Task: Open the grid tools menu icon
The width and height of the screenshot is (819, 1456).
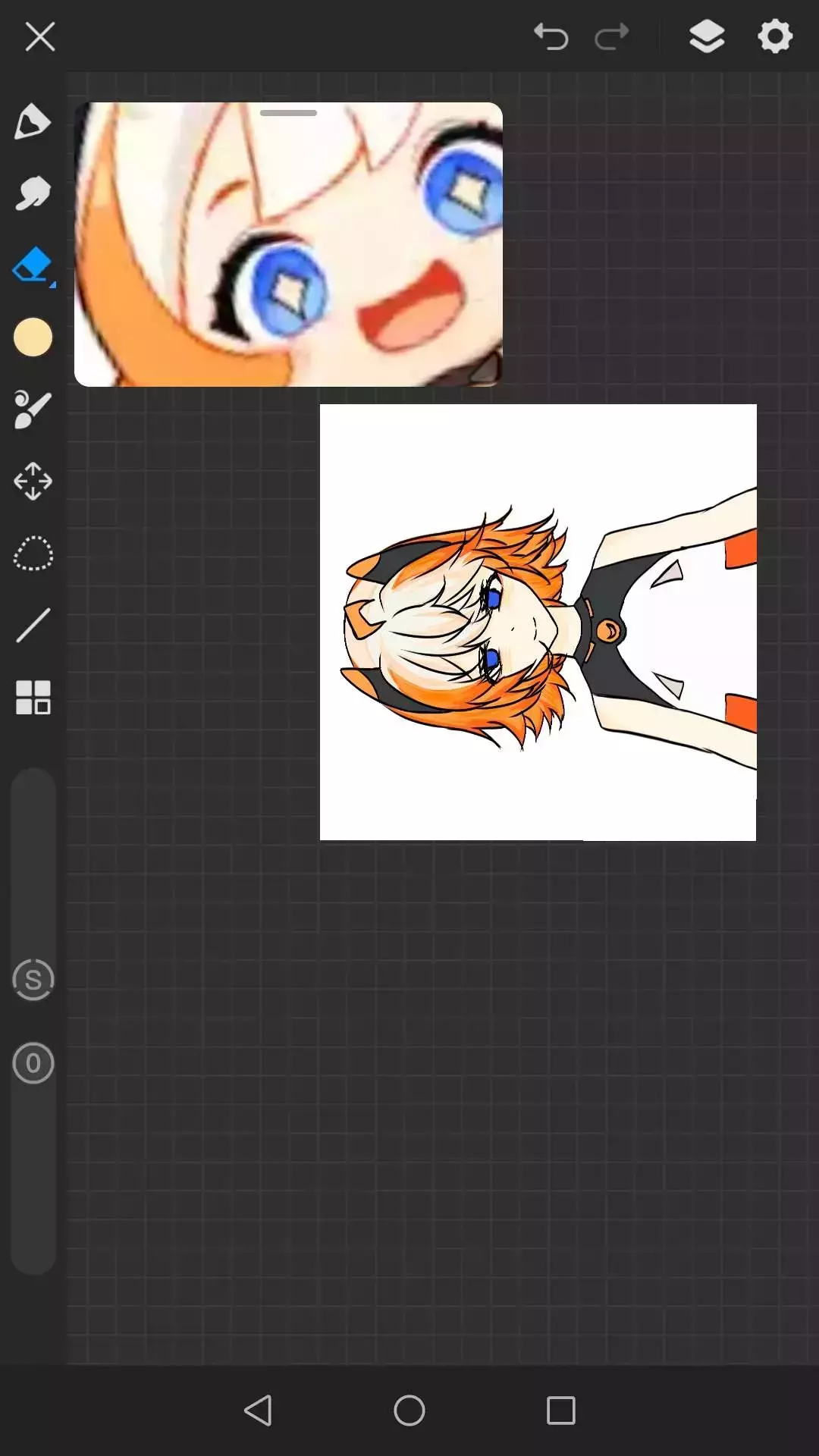Action: click(x=33, y=698)
